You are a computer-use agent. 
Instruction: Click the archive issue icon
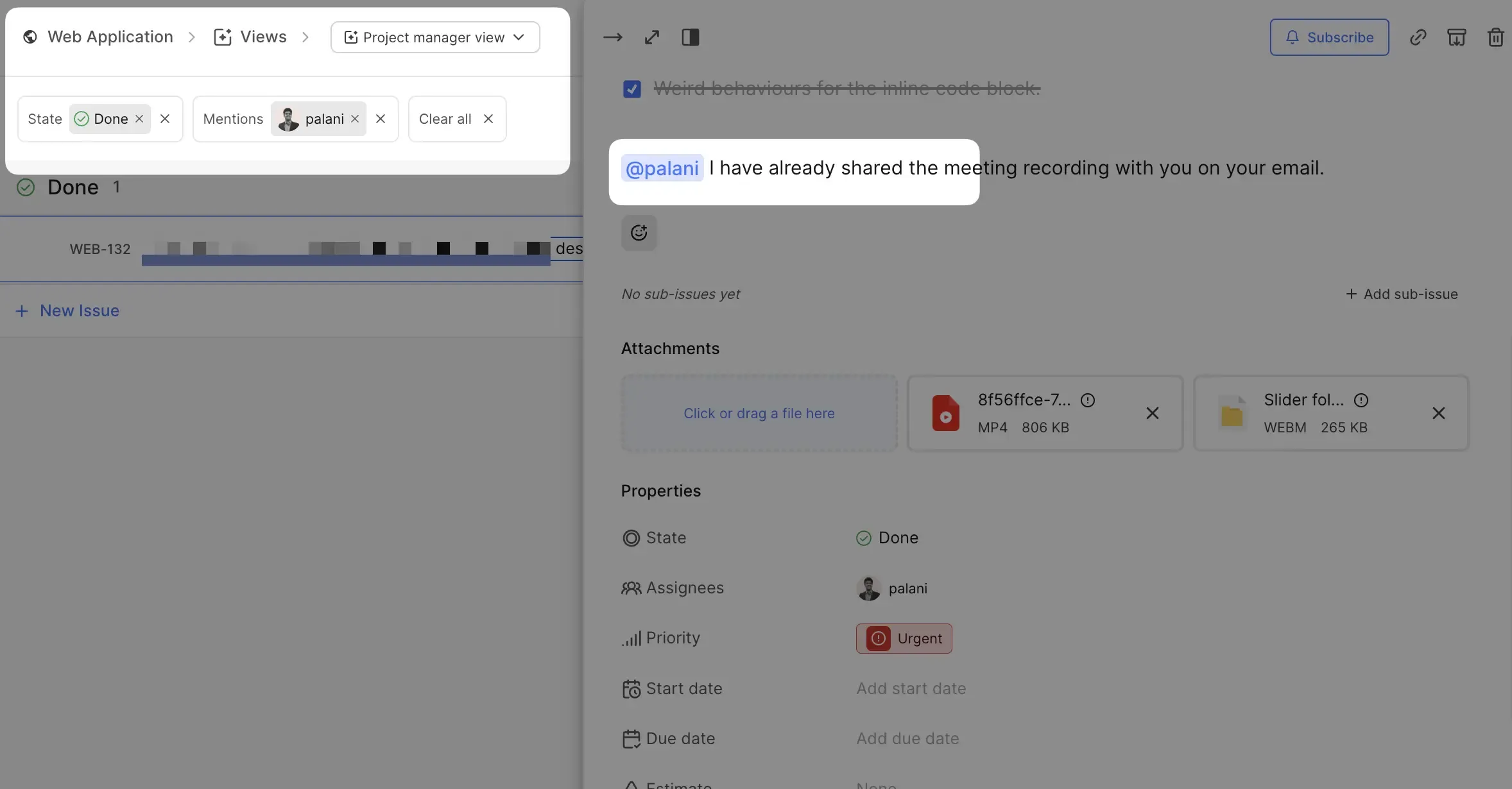tap(1456, 37)
